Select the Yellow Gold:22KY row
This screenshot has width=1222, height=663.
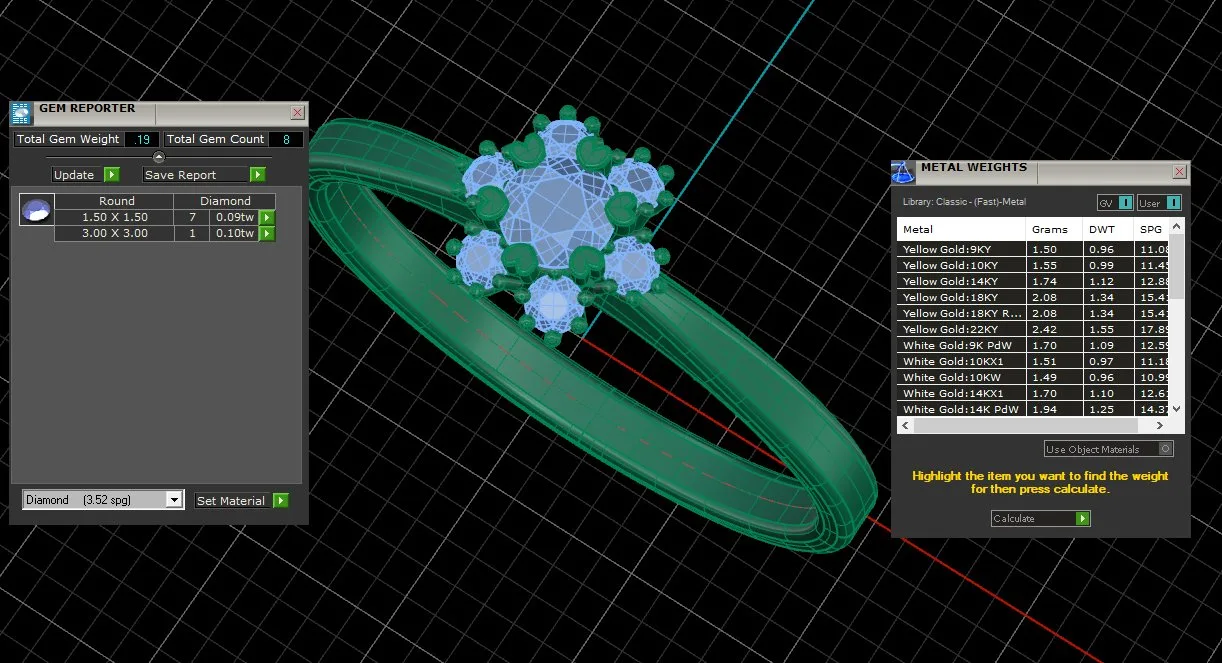[x=1033, y=329]
